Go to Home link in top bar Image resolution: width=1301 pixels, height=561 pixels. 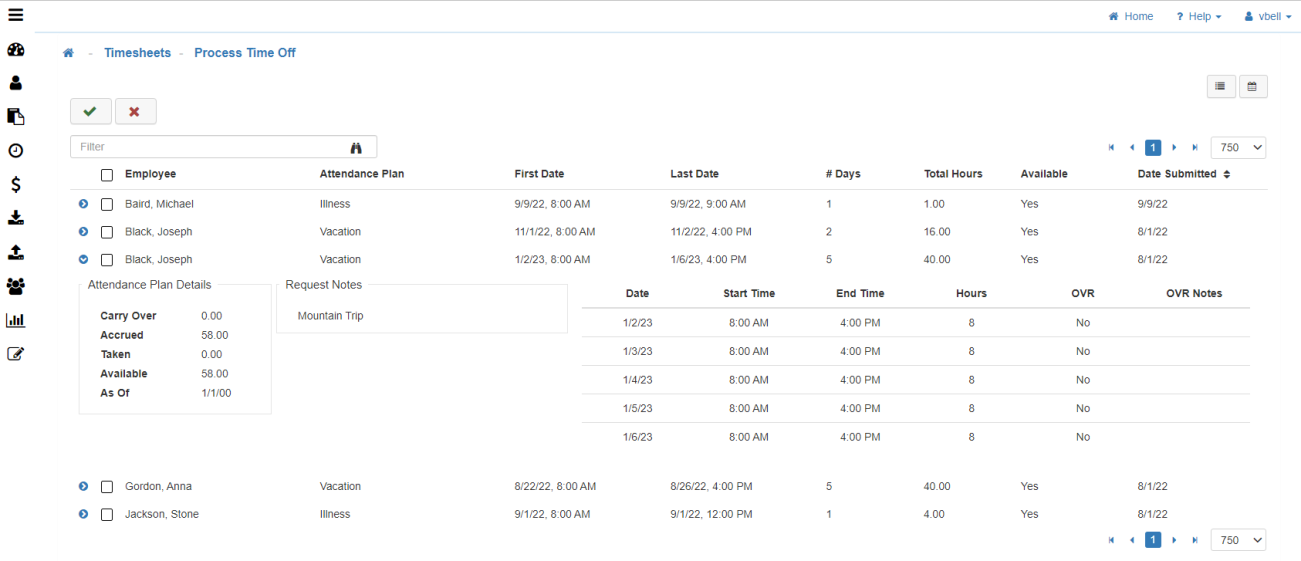click(1131, 17)
